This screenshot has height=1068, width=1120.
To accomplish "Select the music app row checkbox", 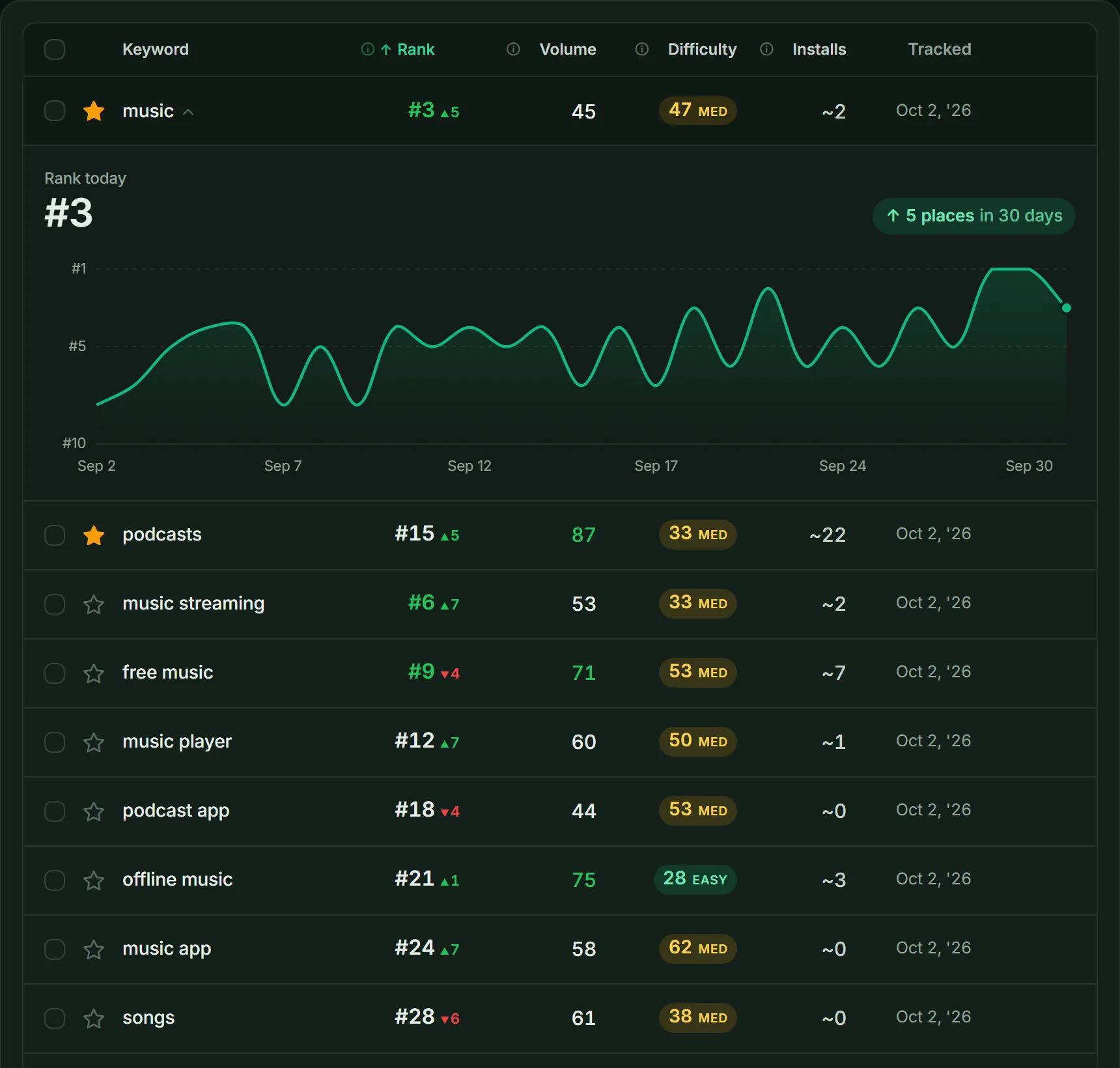I will [x=55, y=949].
